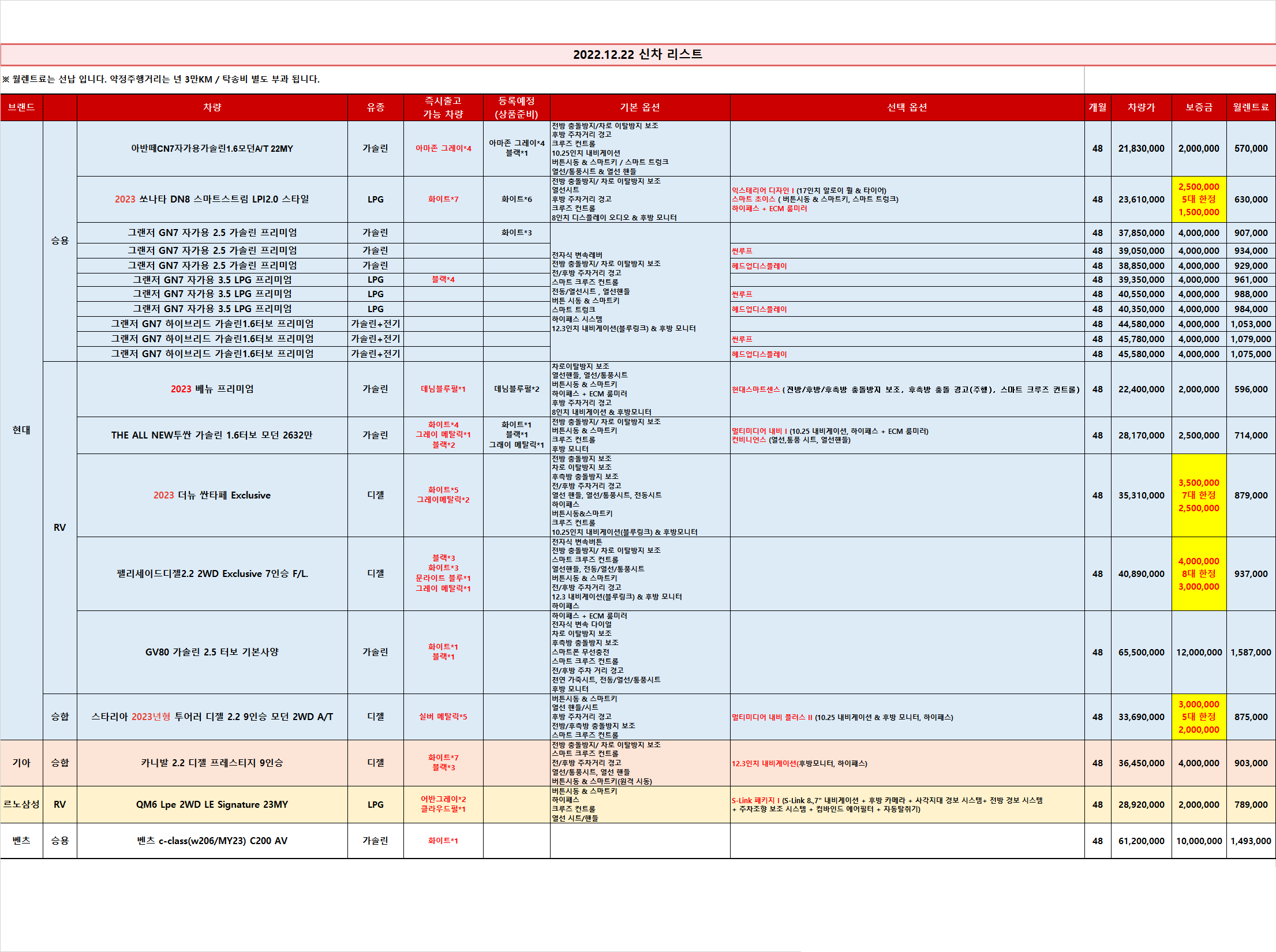Click the '현대스마트센스' option text

[x=755, y=389]
